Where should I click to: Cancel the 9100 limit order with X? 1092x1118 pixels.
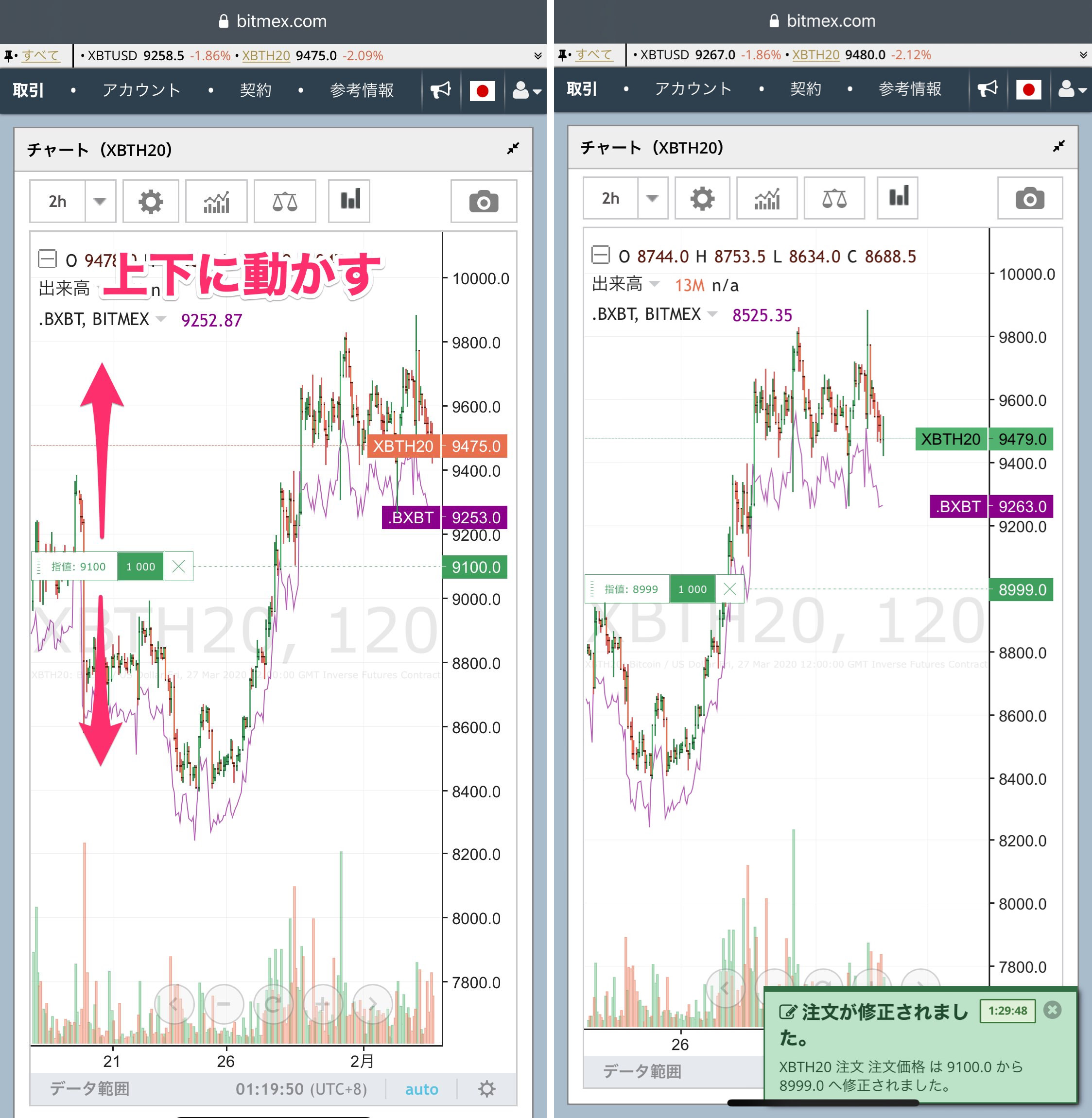178,567
